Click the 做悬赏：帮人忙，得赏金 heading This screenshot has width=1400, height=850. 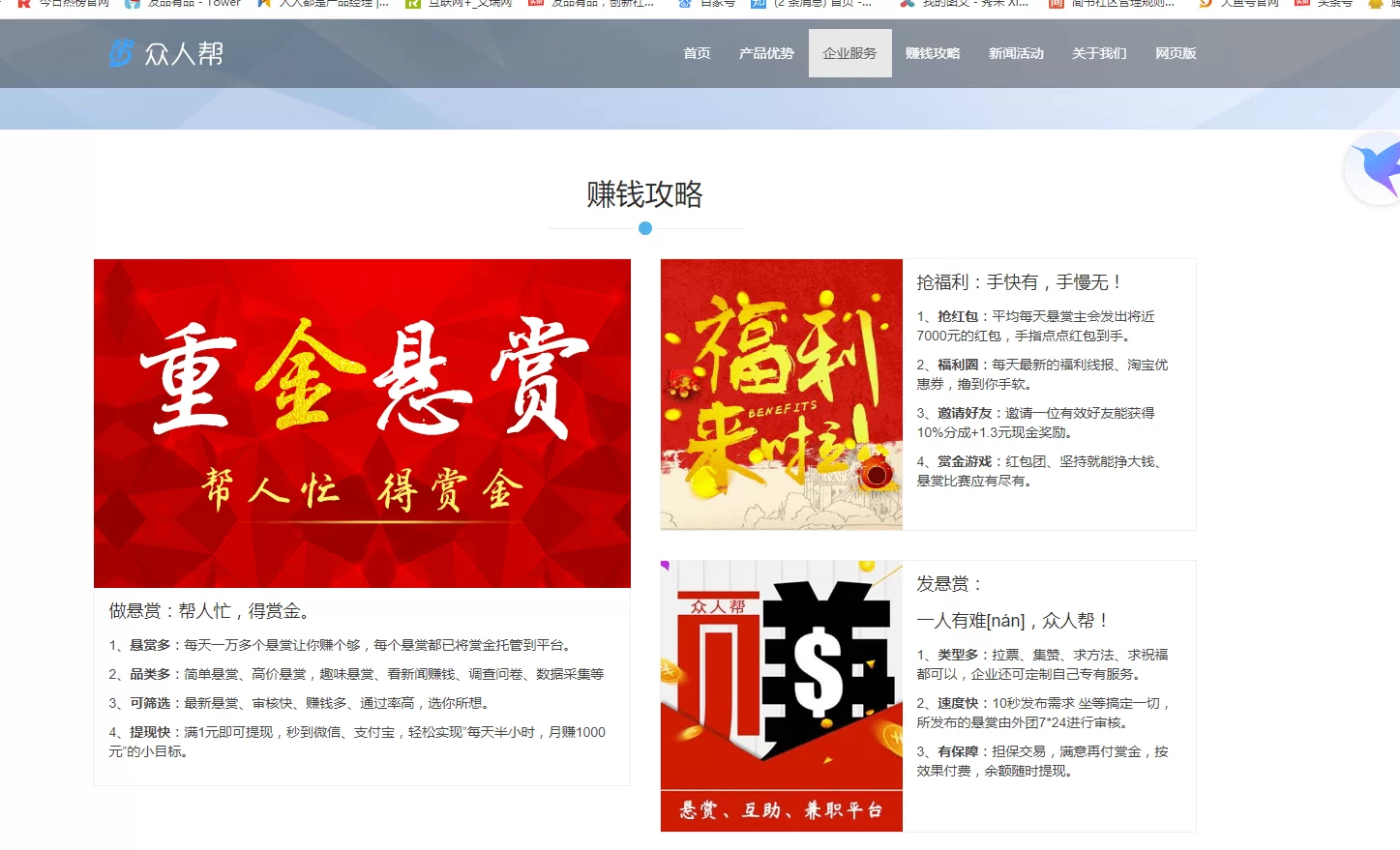click(210, 611)
